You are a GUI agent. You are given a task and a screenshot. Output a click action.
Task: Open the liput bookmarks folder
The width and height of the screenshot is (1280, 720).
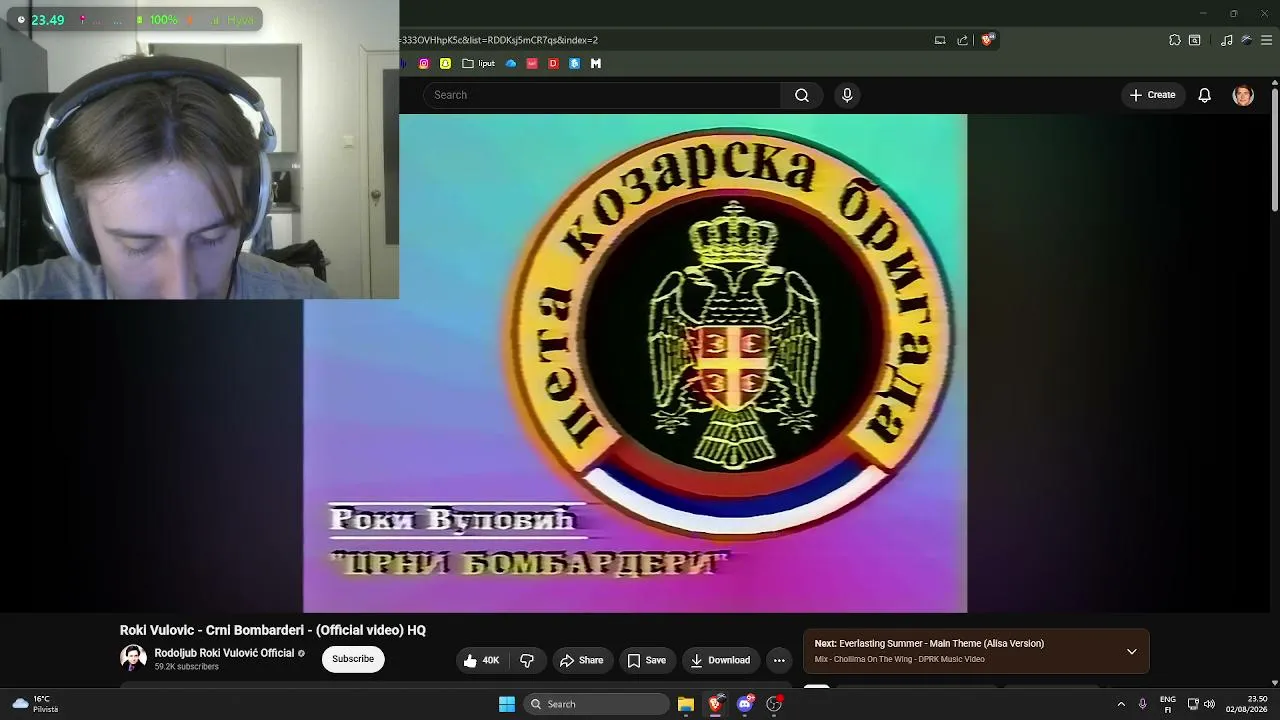pyautogui.click(x=478, y=63)
